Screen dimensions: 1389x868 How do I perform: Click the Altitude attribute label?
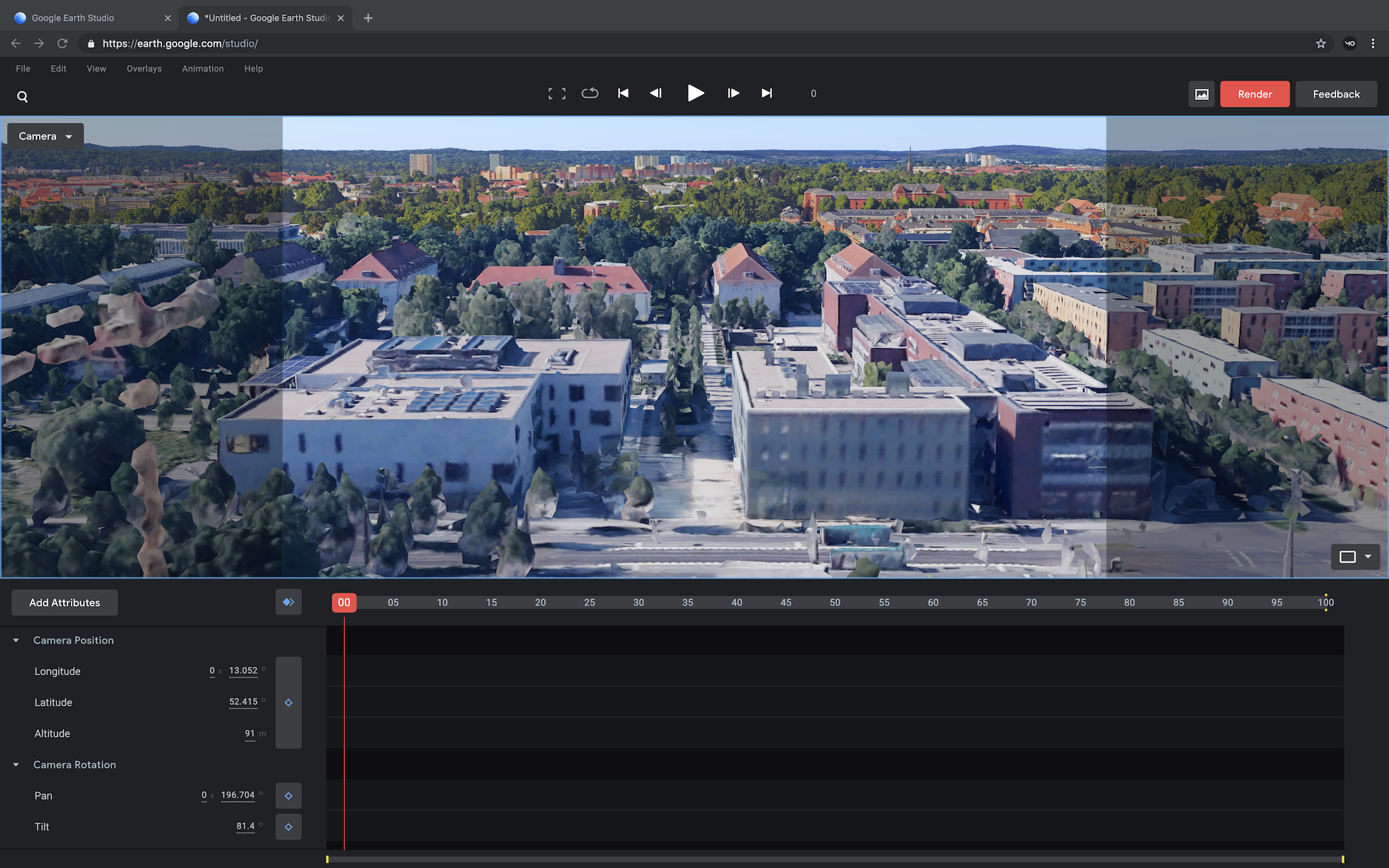coord(52,733)
